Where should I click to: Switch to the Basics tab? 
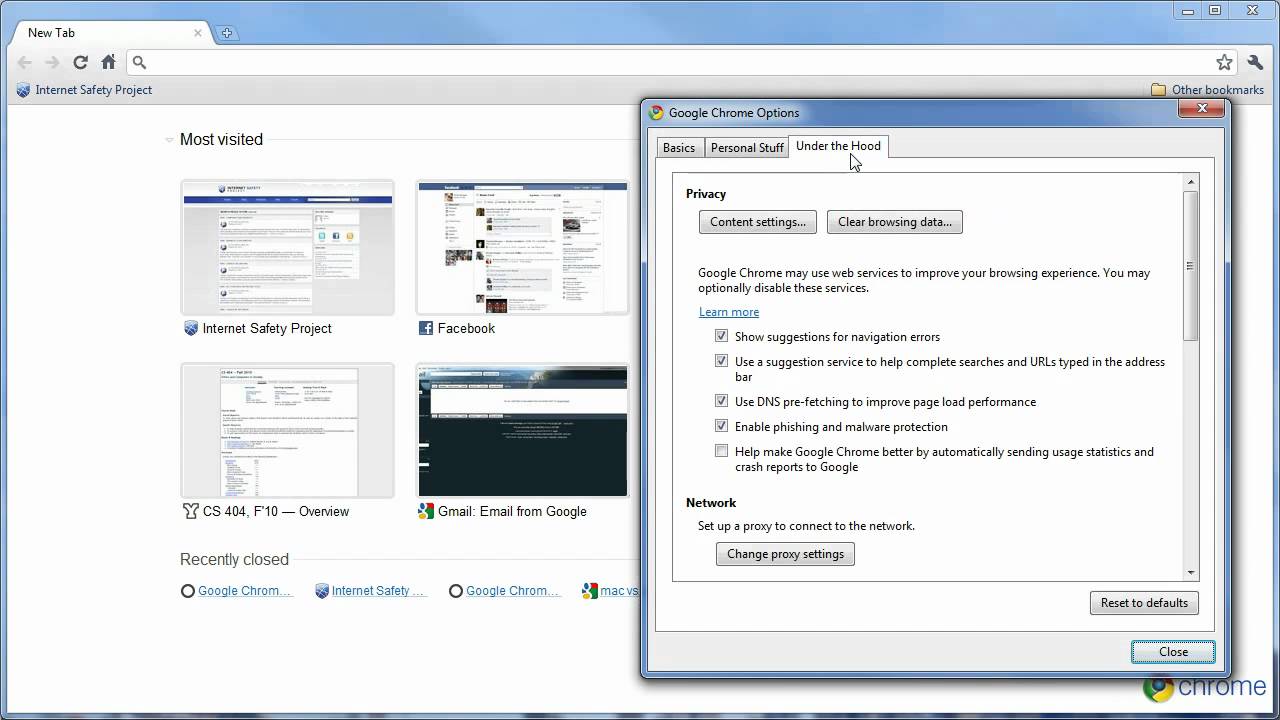679,148
